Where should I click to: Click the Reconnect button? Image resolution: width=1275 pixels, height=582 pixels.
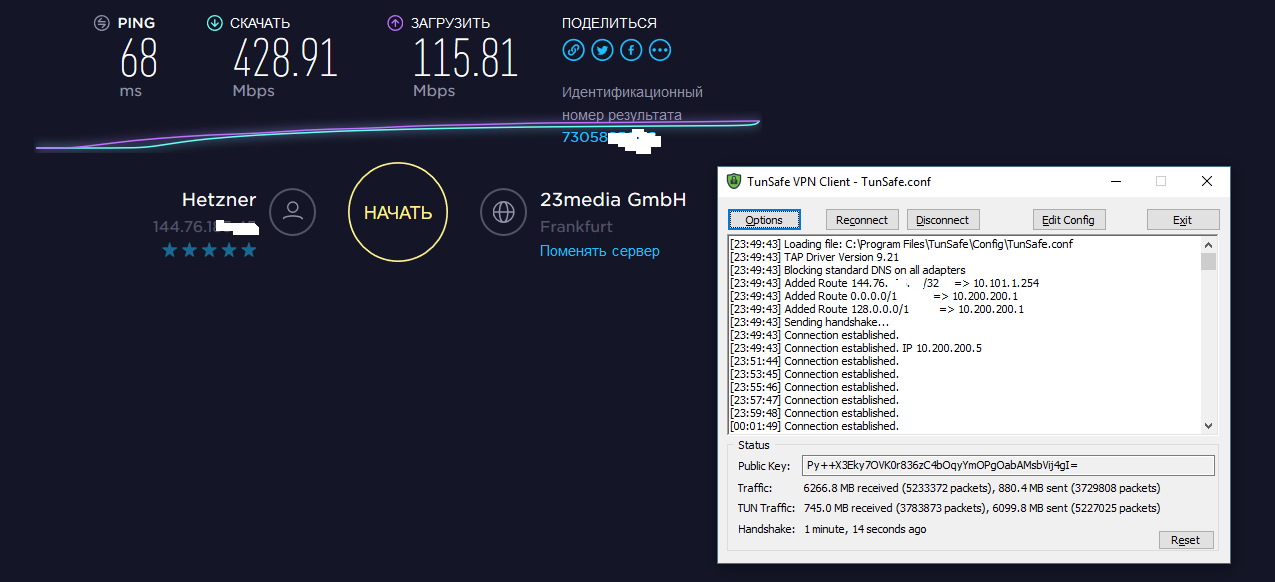(862, 220)
